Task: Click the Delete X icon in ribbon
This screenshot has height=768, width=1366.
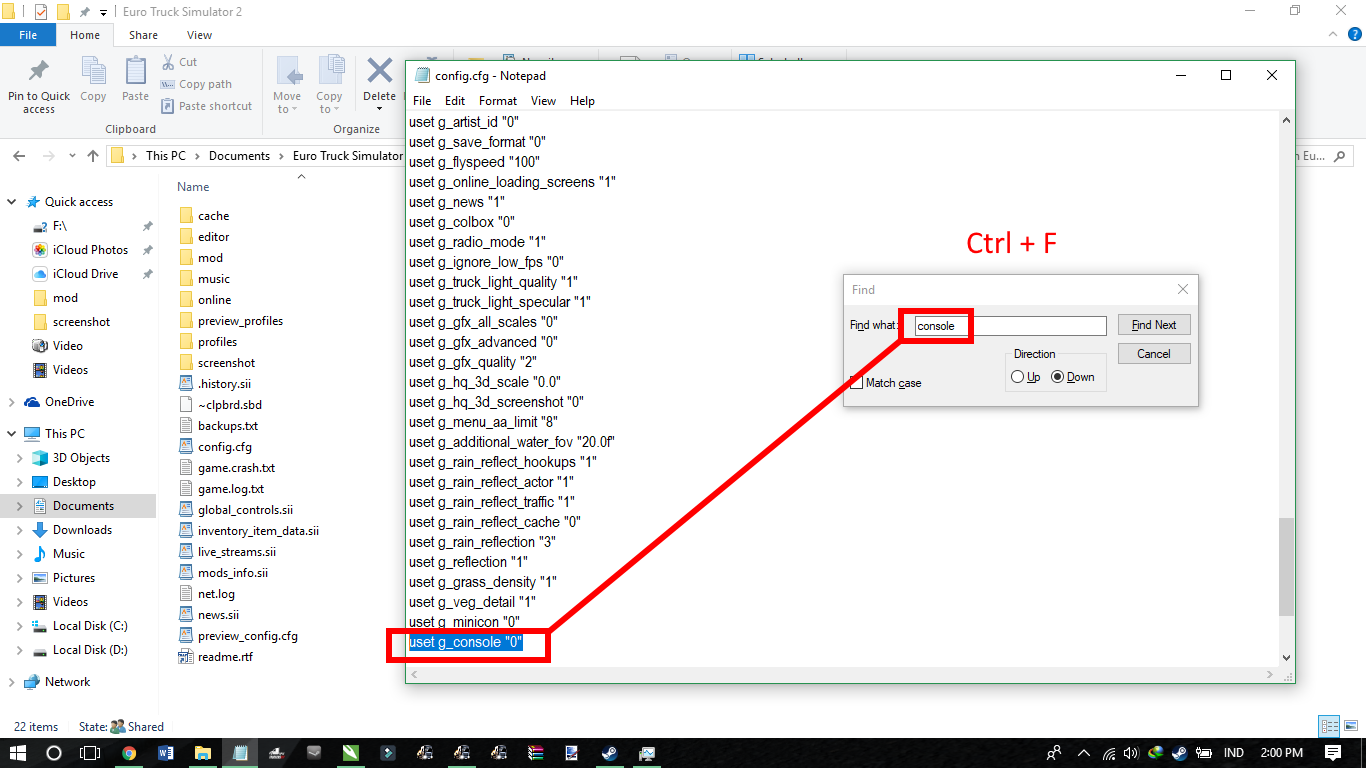Action: point(379,70)
